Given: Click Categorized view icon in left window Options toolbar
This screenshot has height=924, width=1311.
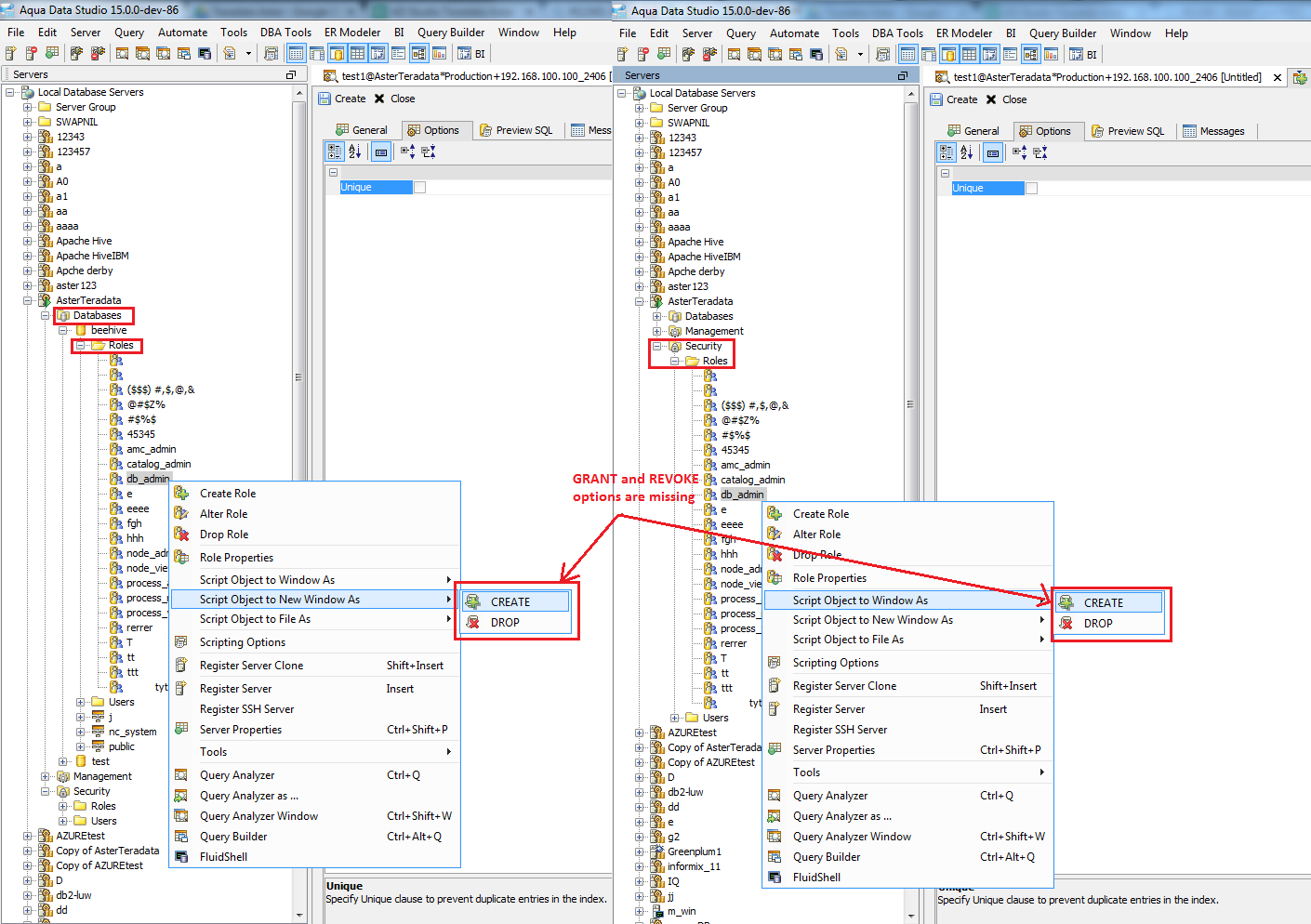Looking at the screenshot, I should point(335,152).
